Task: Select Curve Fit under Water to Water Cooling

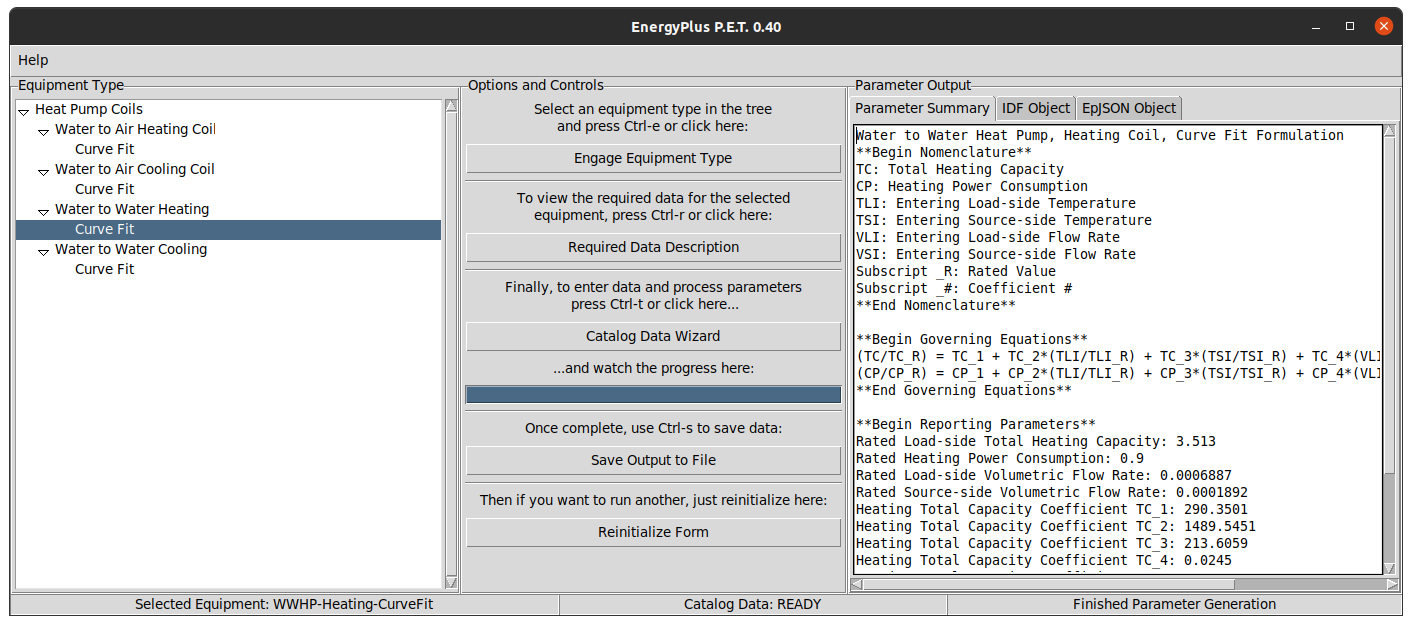Action: coord(104,269)
